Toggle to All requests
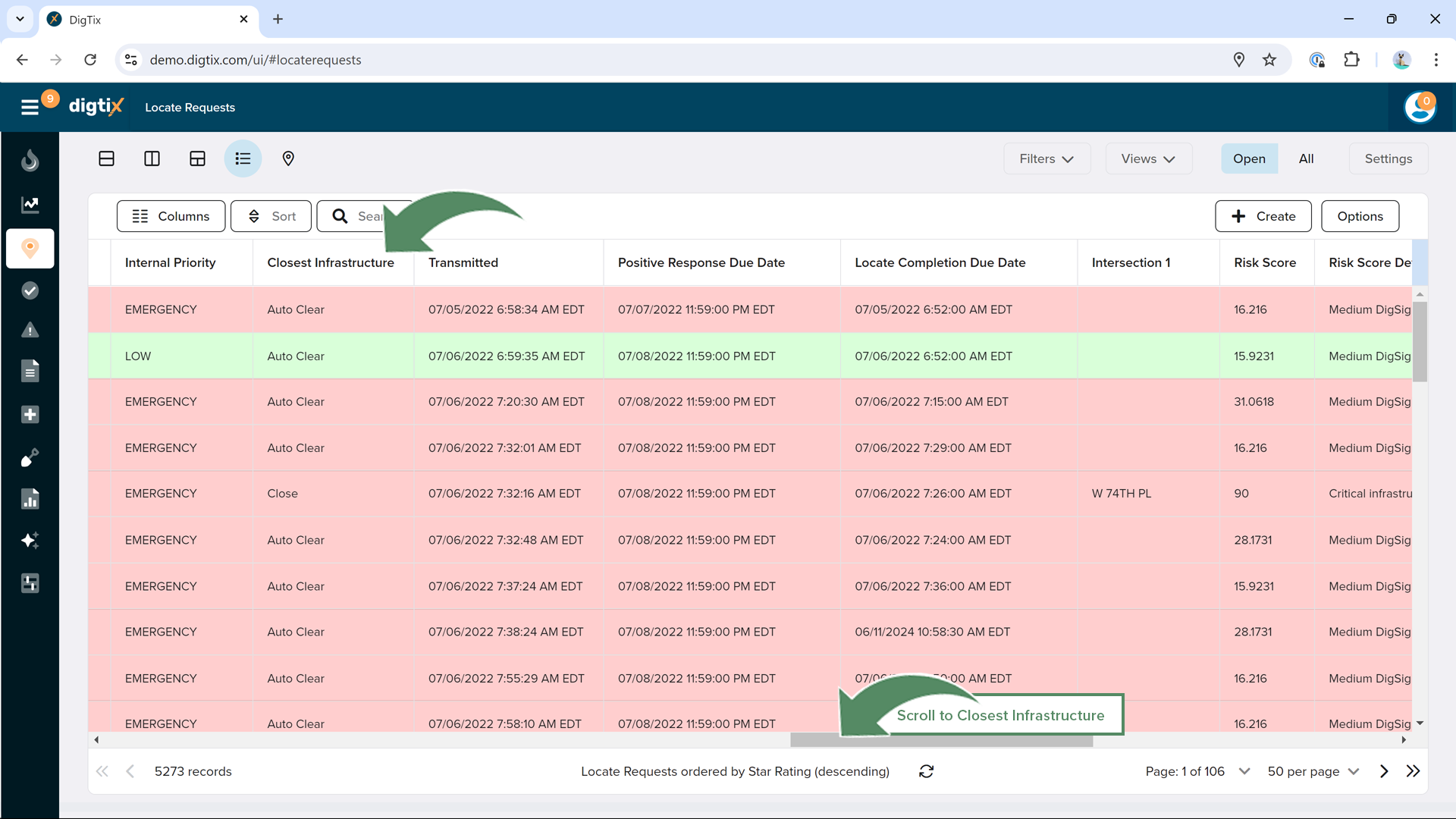 coord(1306,158)
